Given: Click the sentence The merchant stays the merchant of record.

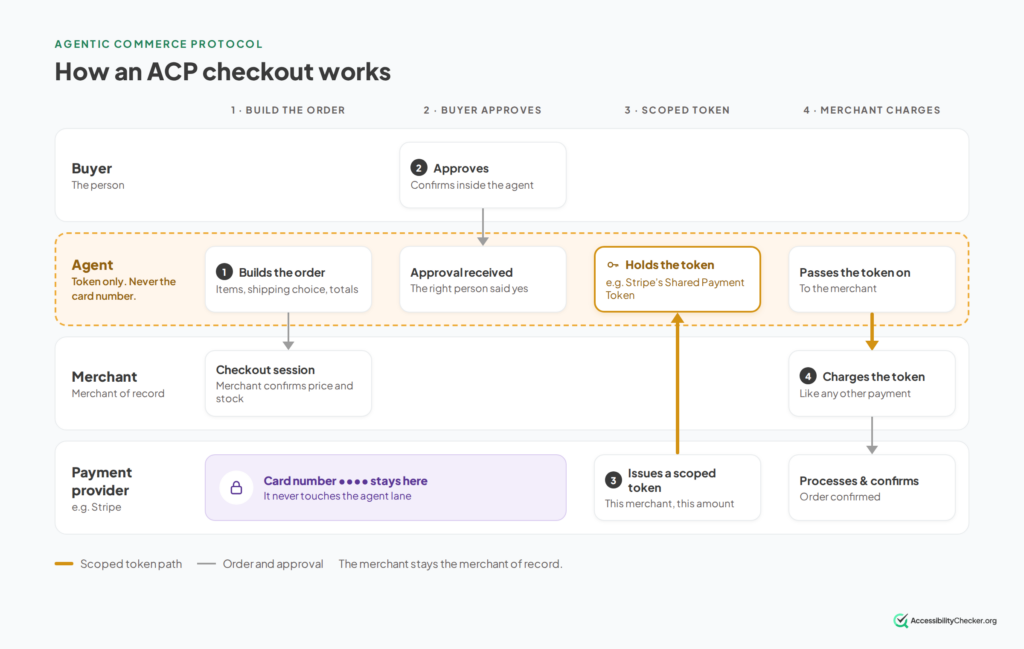Looking at the screenshot, I should click(451, 564).
